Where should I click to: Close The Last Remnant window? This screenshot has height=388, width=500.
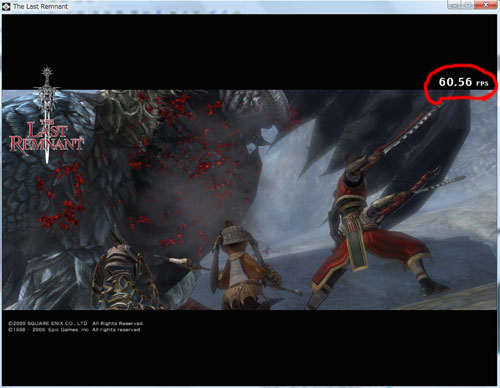[x=486, y=5]
